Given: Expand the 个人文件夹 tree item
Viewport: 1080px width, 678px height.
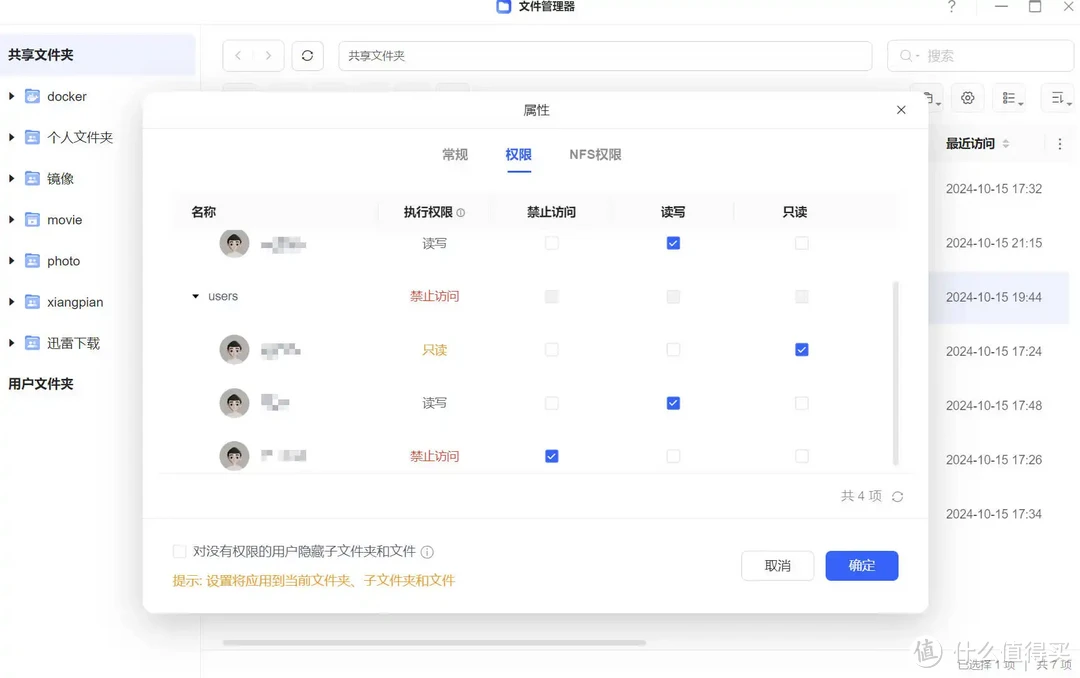Looking at the screenshot, I should tap(12, 136).
